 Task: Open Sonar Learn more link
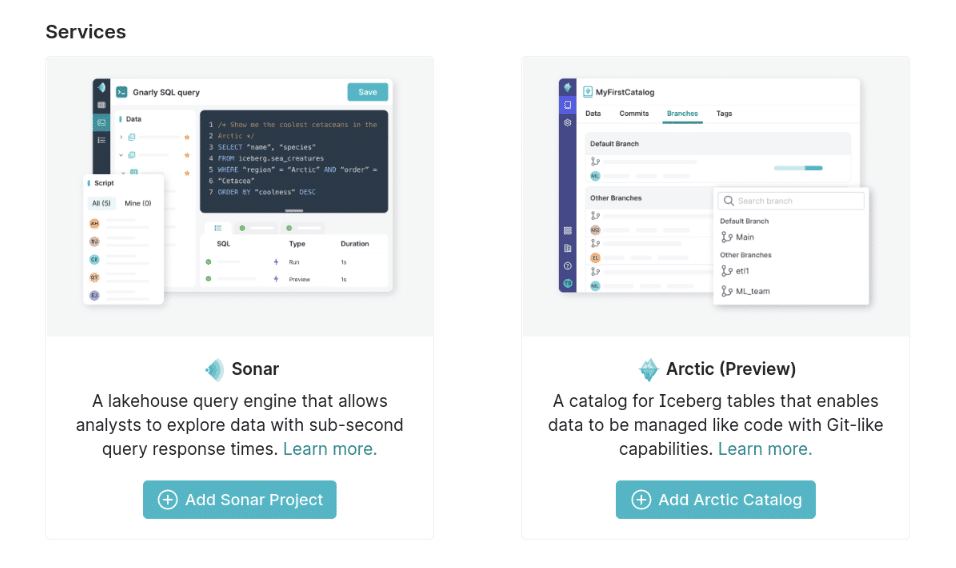(330, 449)
